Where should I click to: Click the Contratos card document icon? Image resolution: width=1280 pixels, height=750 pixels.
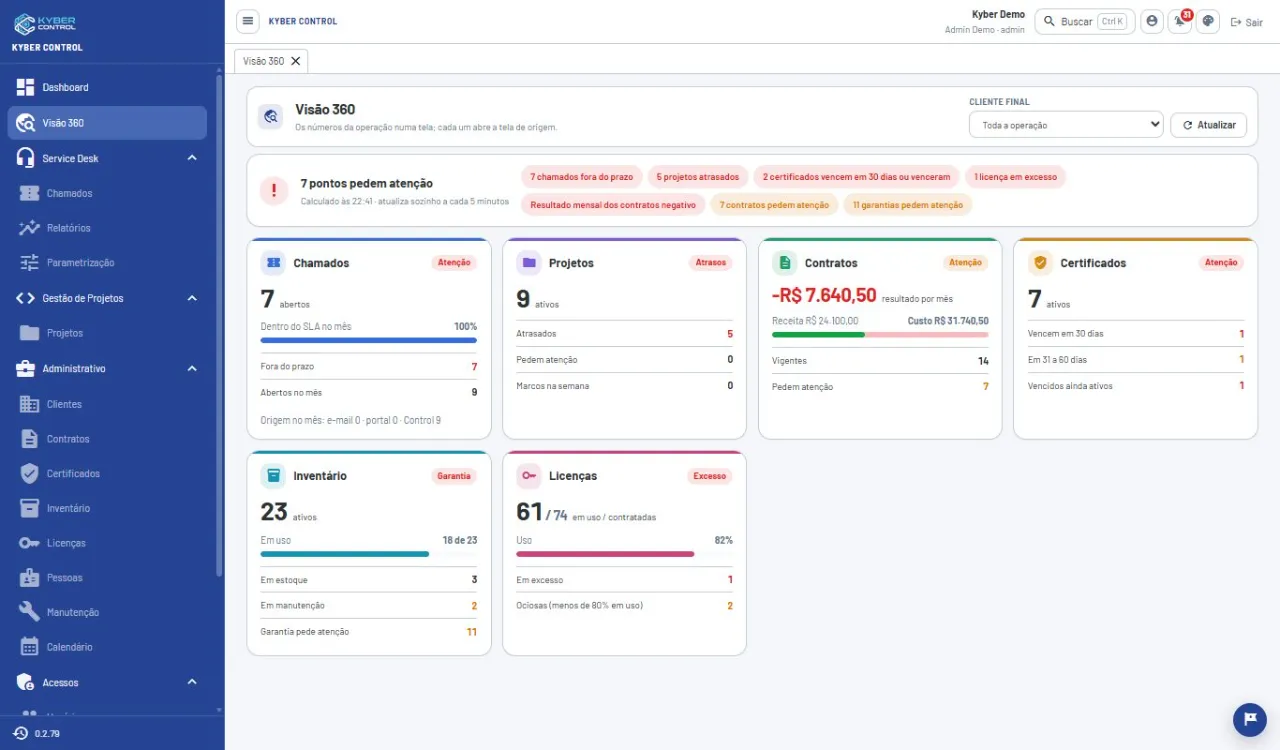coord(785,263)
